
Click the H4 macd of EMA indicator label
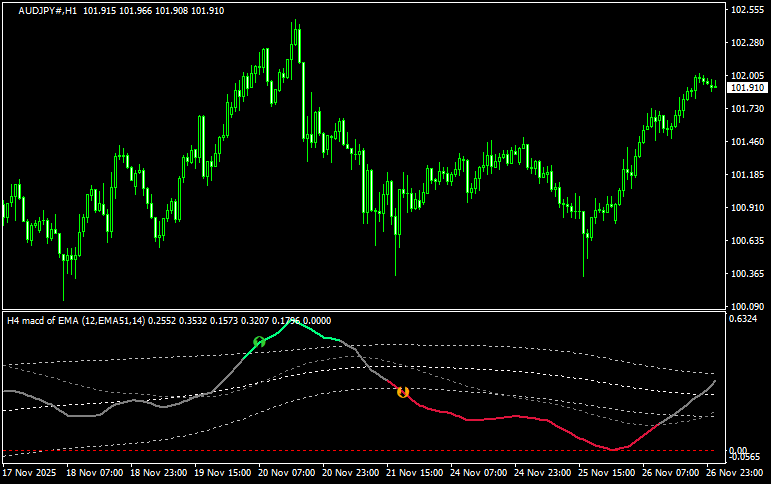click(76, 320)
